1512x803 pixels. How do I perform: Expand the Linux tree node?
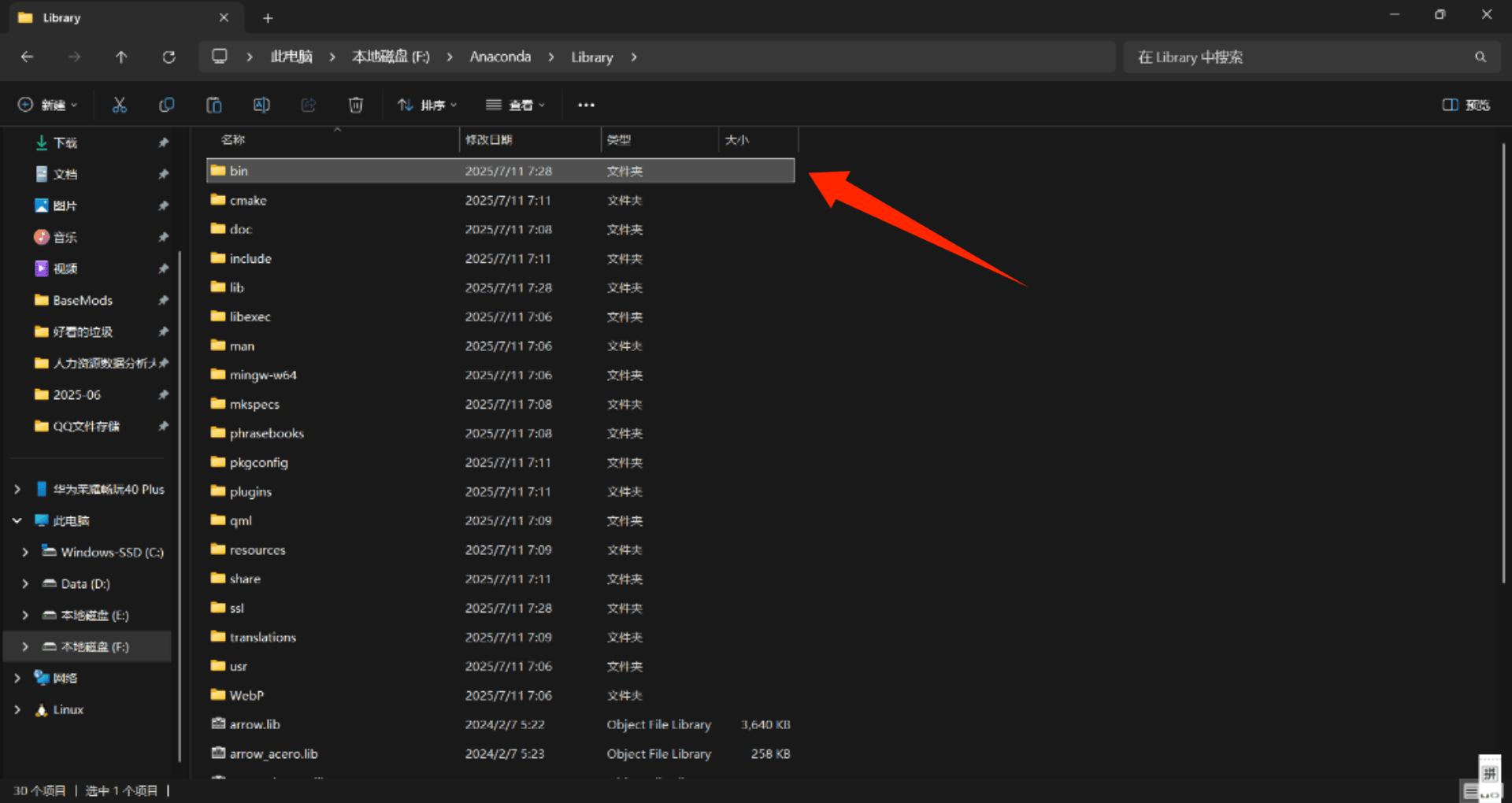pyautogui.click(x=17, y=709)
